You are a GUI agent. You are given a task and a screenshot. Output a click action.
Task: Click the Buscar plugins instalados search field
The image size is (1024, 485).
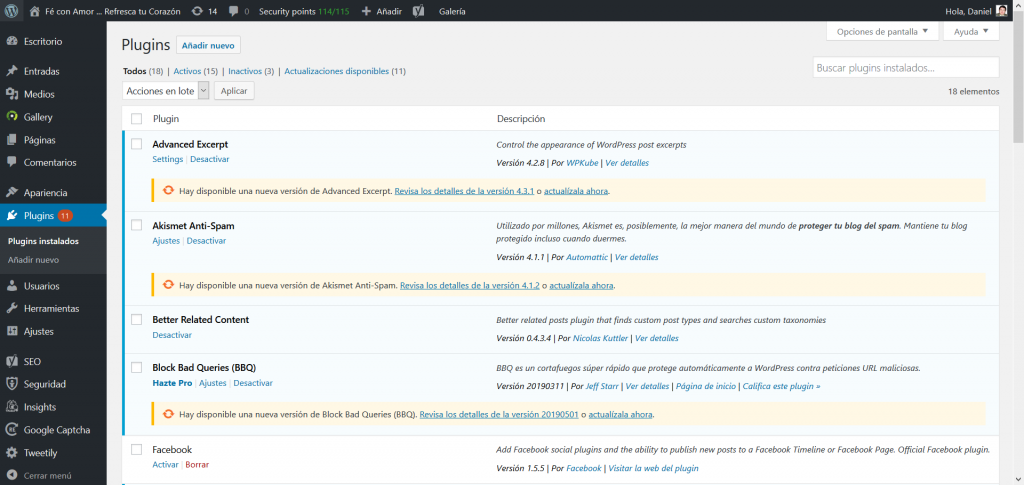tap(905, 68)
